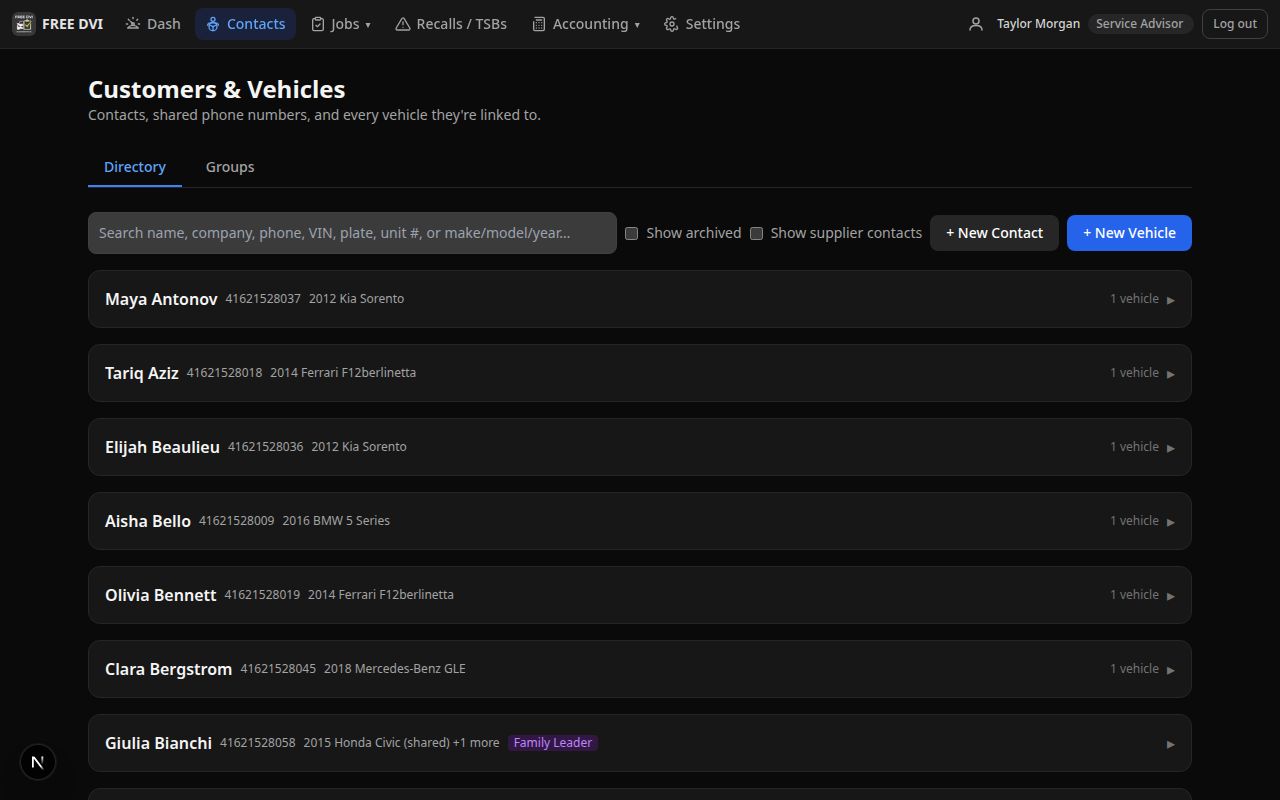Open Settings in the navbar
This screenshot has width=1280, height=800.
pos(702,24)
